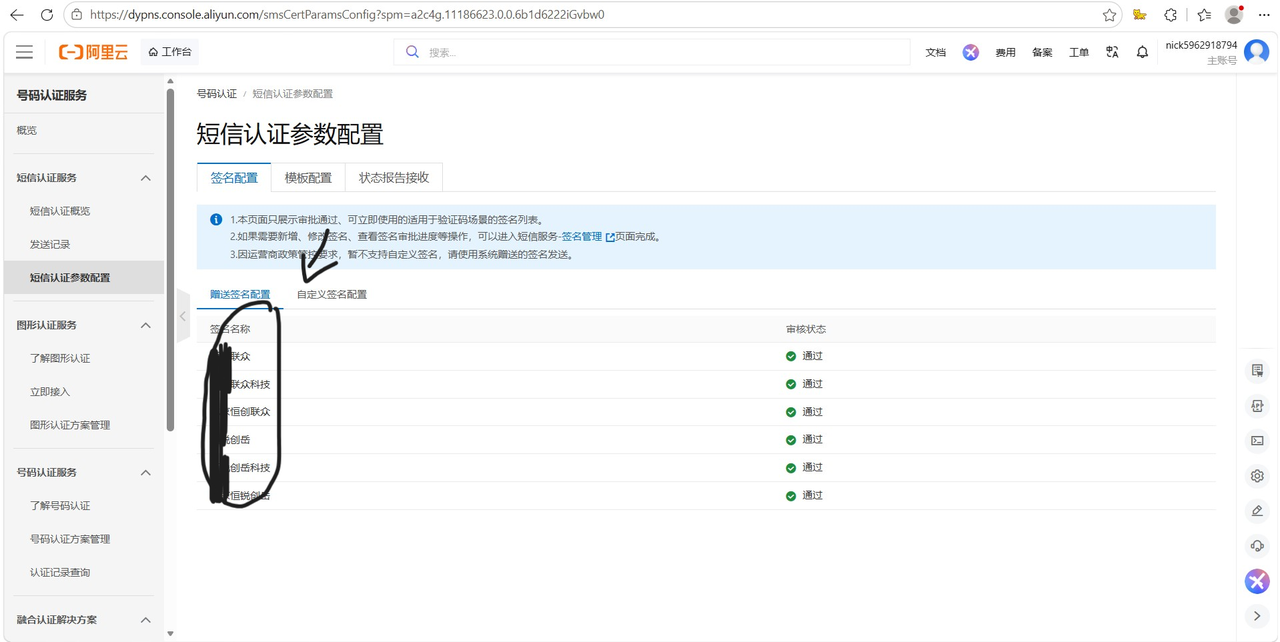Open 认证记录查询 in the sidebar
Image resolution: width=1280 pixels, height=642 pixels.
pos(60,572)
